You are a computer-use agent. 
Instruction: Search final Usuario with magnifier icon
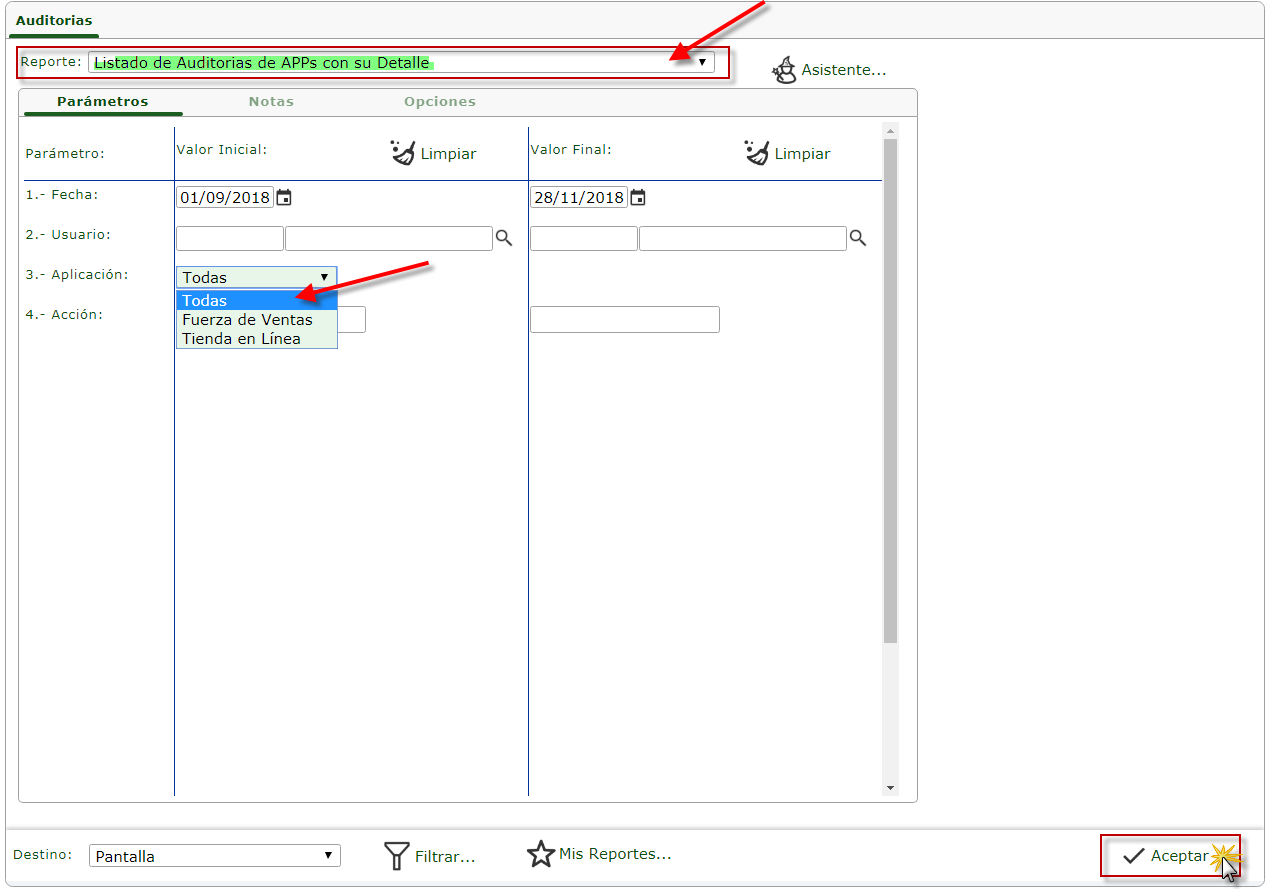tap(857, 238)
